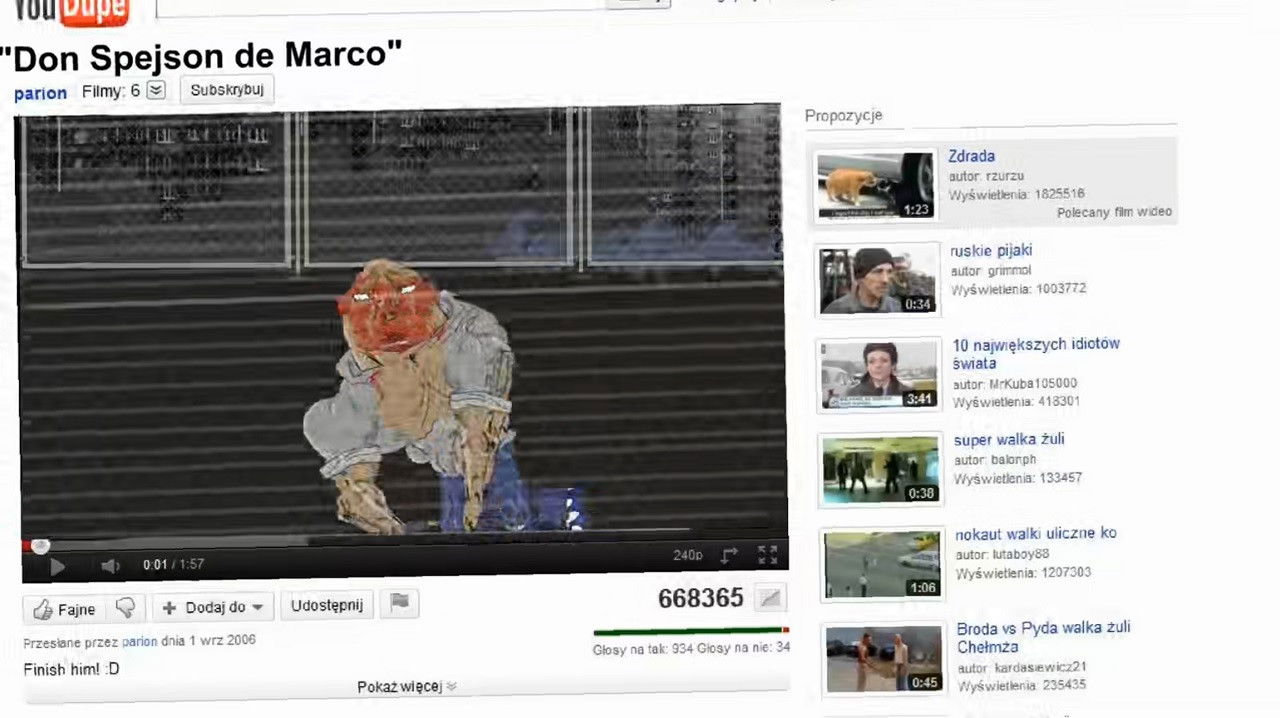
Task: Expand the Filmy: 6 video list arrow
Action: coord(155,90)
